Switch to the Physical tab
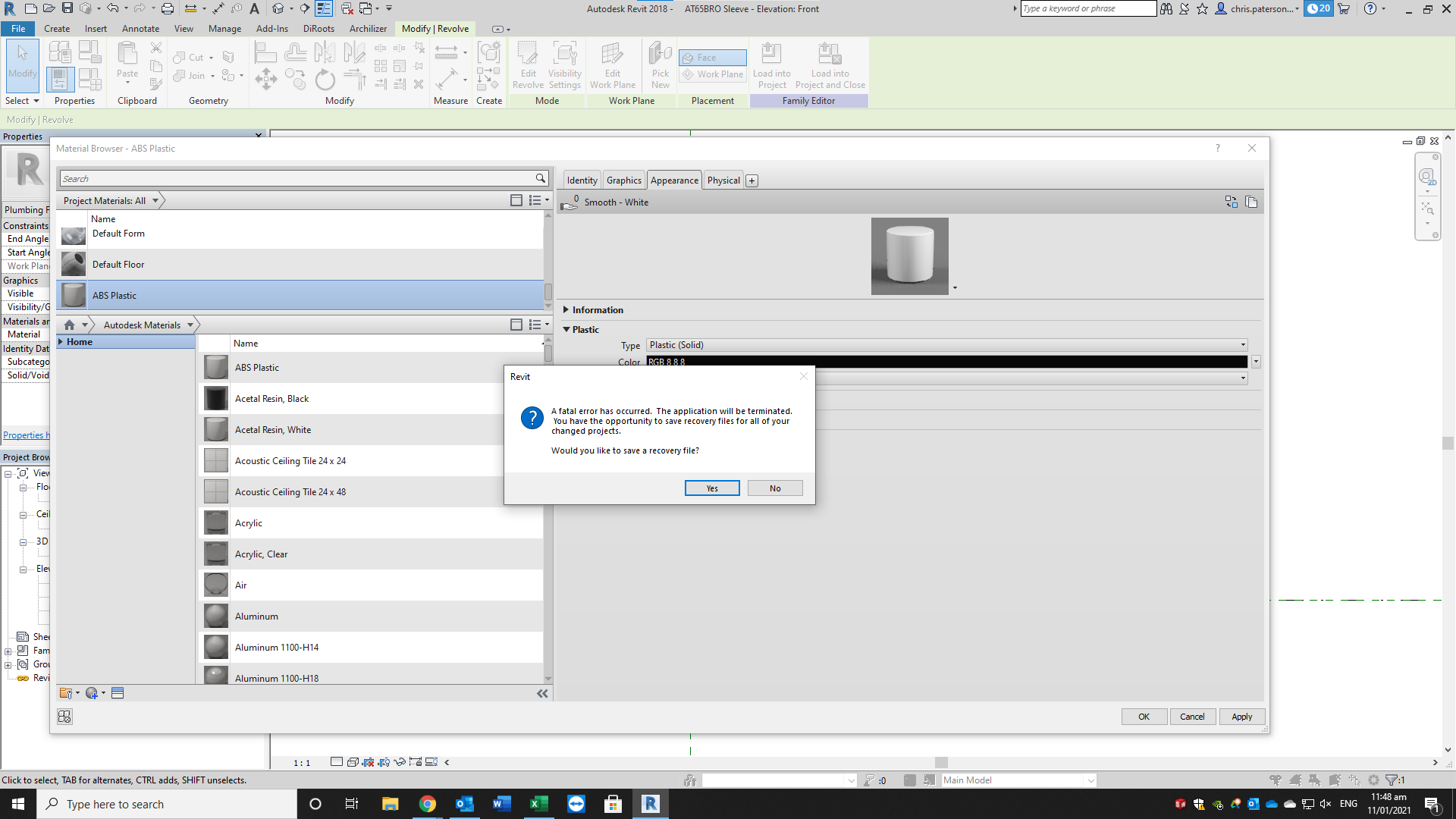1456x819 pixels. tap(723, 180)
